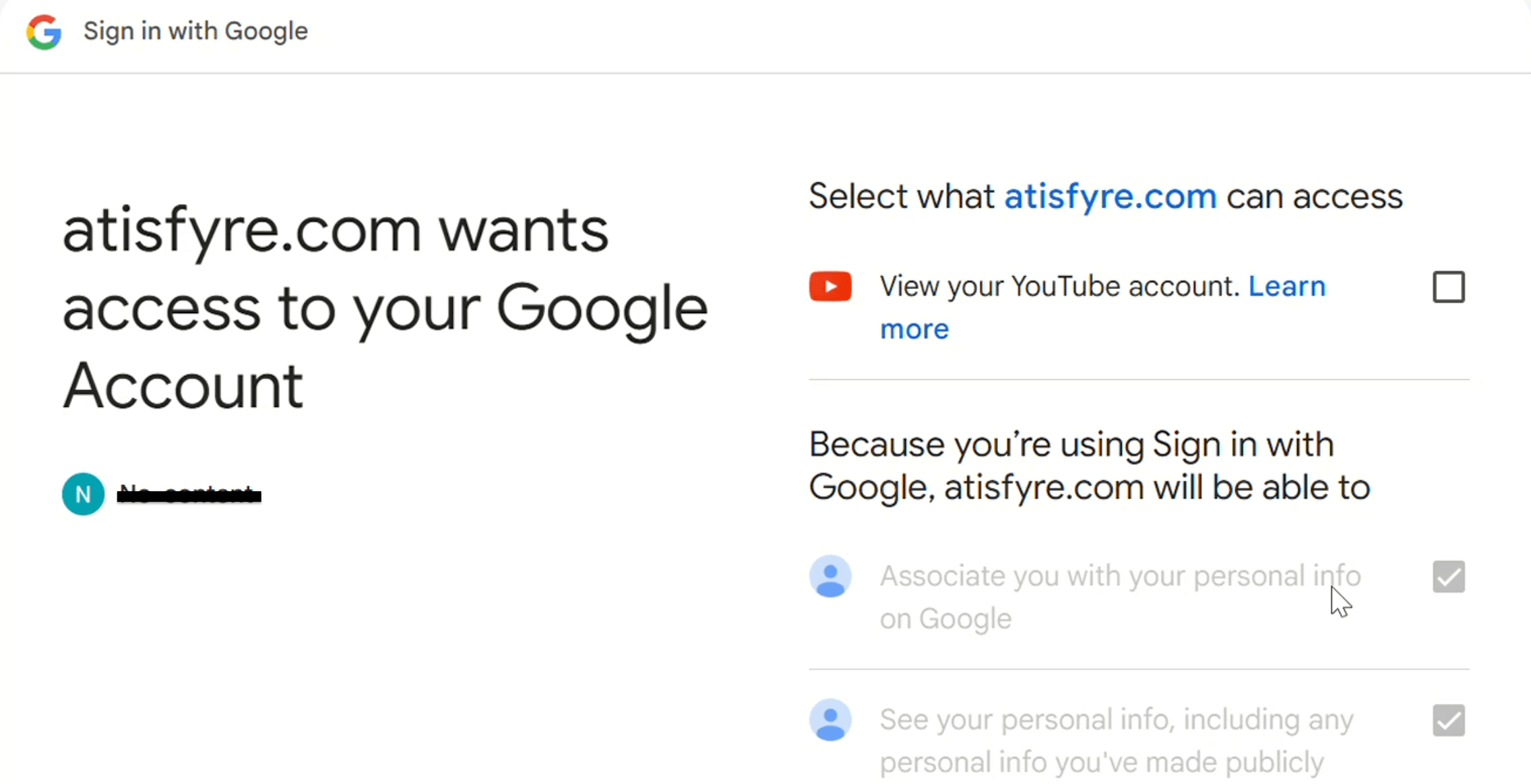Click the Associate you with your personal info text
The width and height of the screenshot is (1531, 784).
1121,597
